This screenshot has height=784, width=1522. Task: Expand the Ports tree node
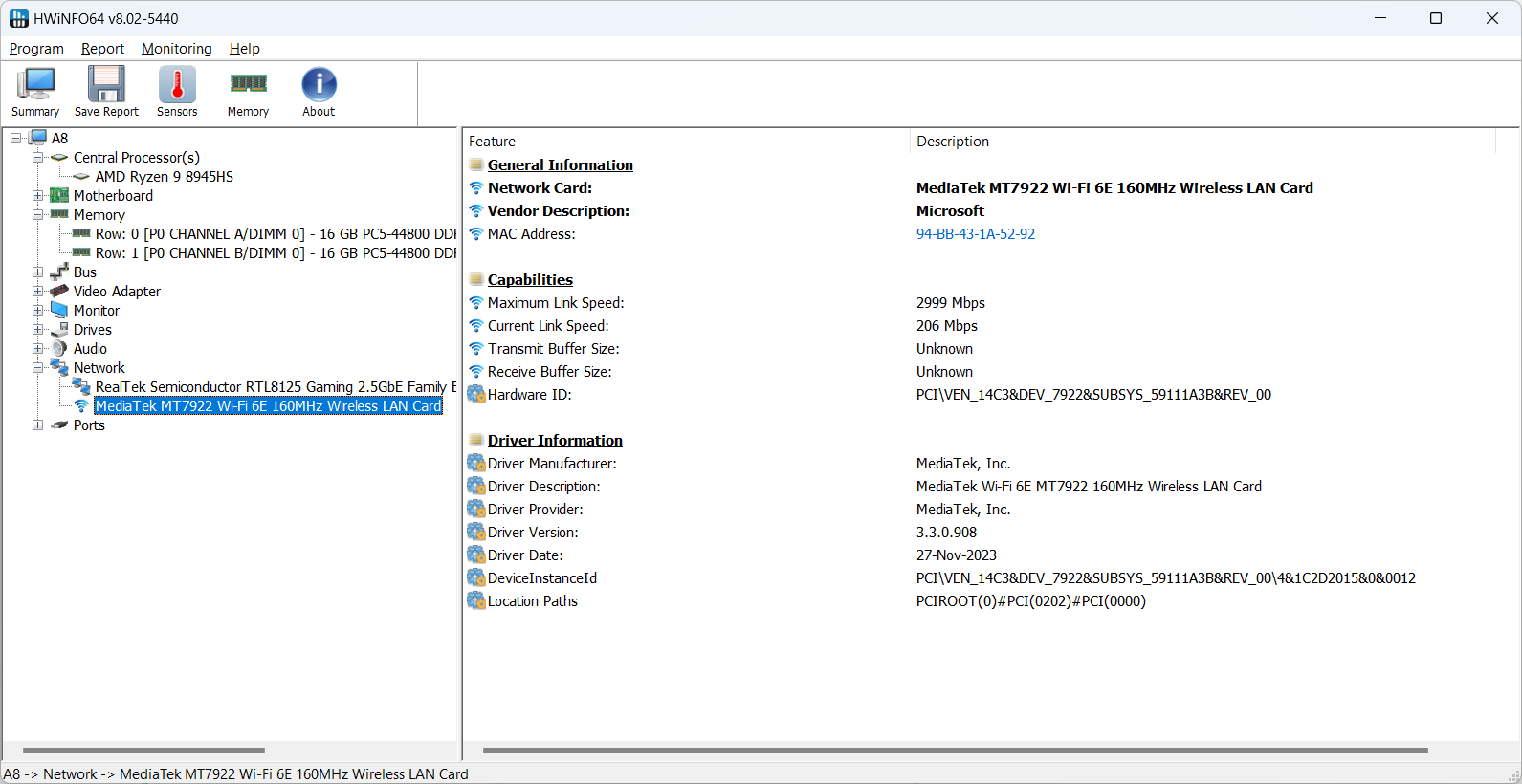38,425
